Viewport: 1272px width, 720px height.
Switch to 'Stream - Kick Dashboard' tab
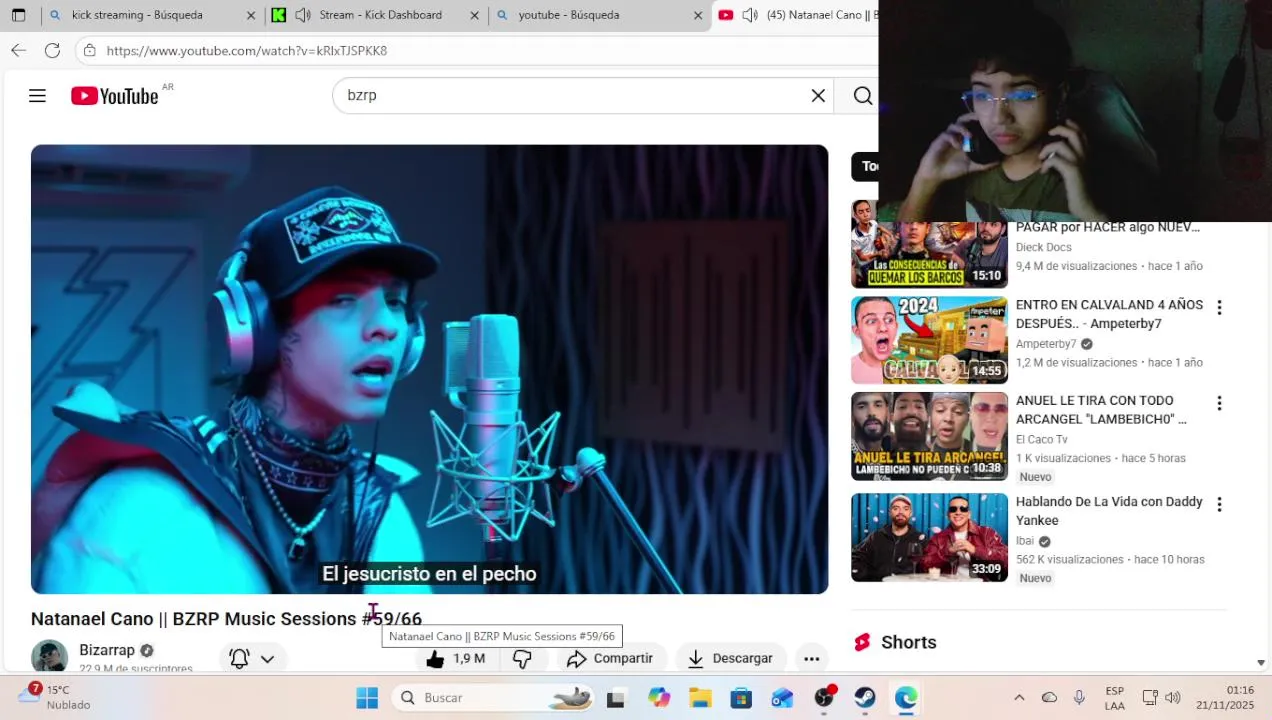(380, 15)
